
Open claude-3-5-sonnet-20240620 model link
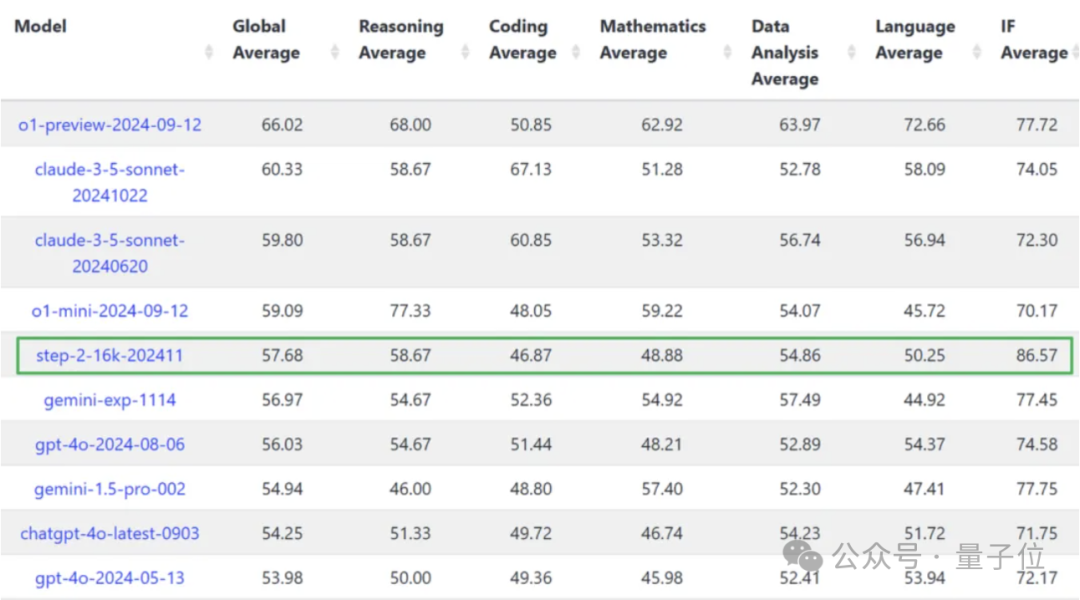pos(110,253)
